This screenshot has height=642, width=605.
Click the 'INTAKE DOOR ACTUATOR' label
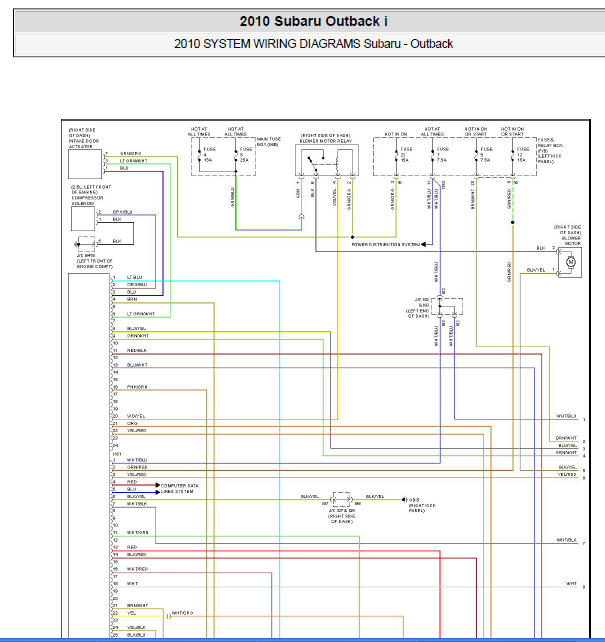pyautogui.click(x=84, y=143)
